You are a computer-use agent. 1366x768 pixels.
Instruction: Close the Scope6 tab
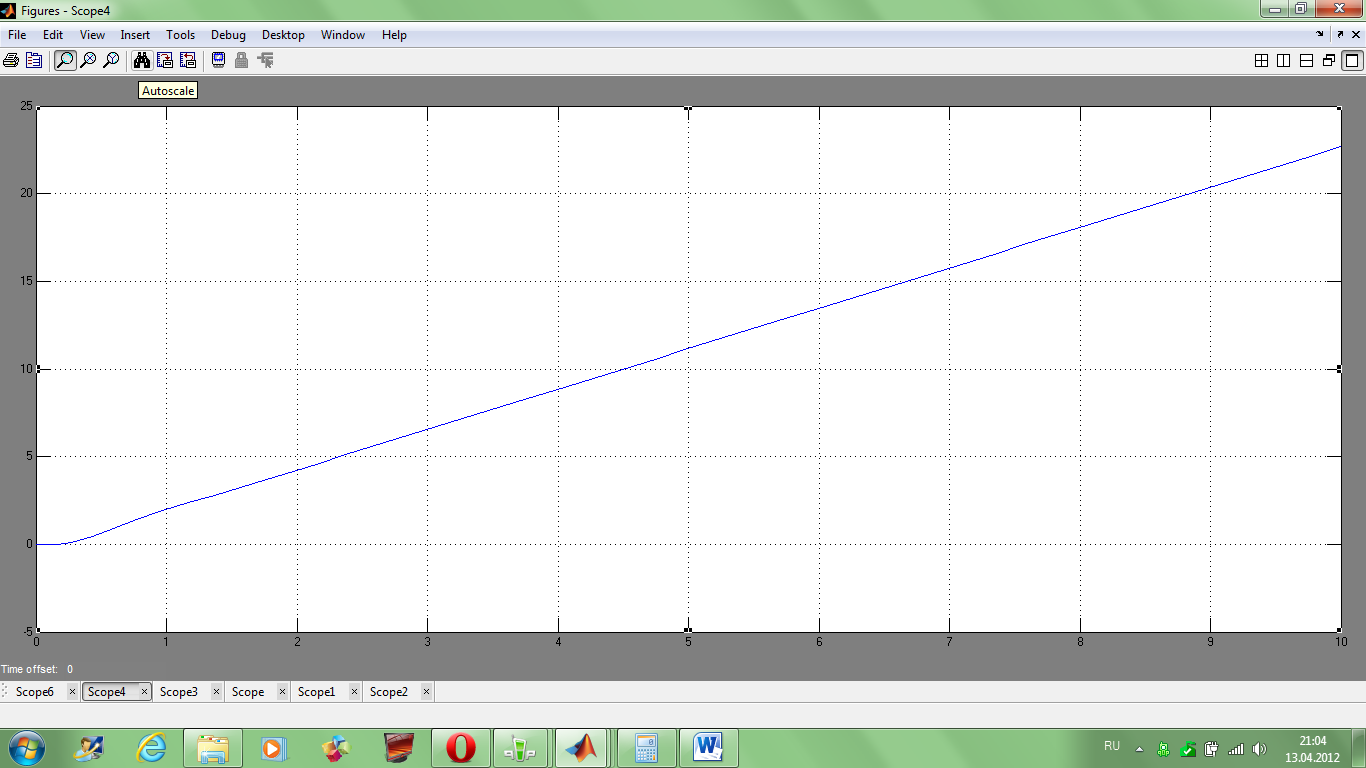73,692
